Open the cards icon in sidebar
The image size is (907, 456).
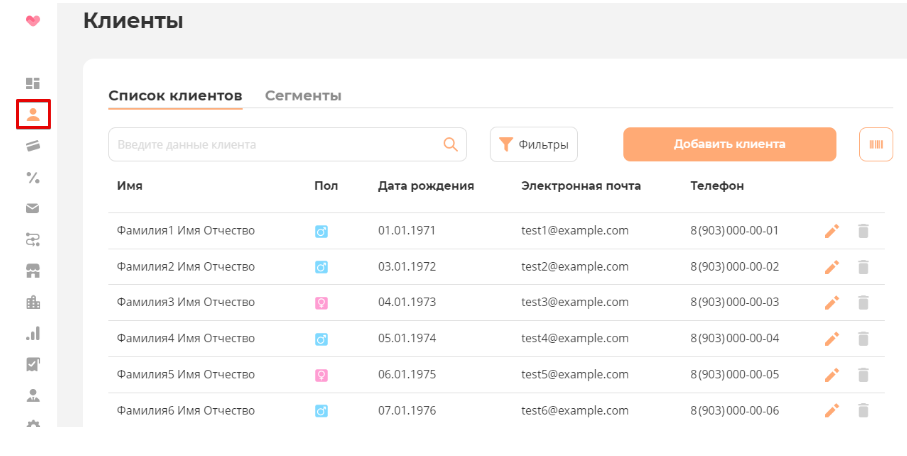click(33, 146)
